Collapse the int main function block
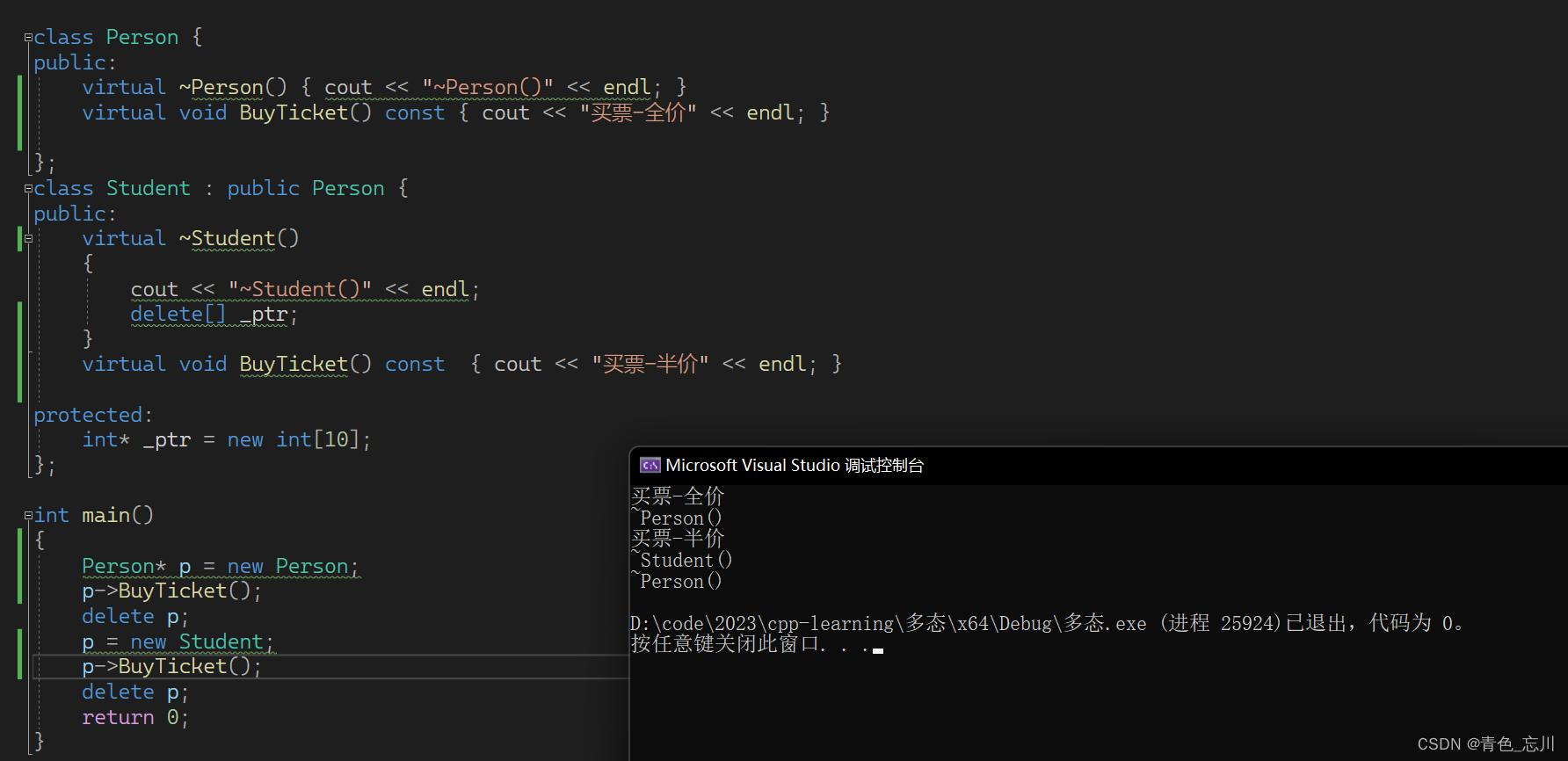1568x761 pixels. point(28,516)
